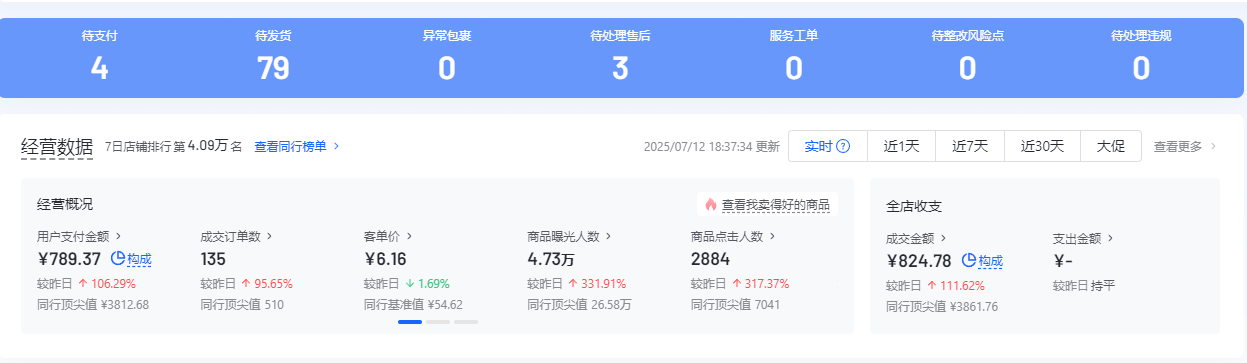This screenshot has height=363, width=1247.
Task: Open the 待处理售后 count of 3
Action: pos(620,68)
